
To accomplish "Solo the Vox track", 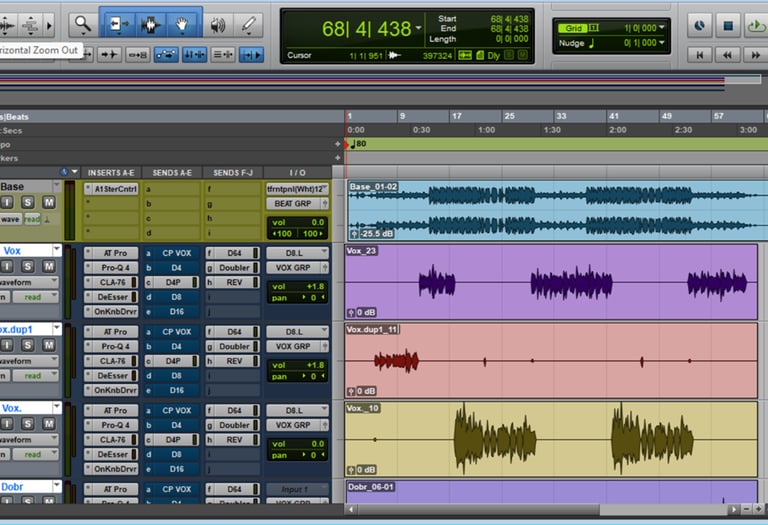I will (x=27, y=266).
